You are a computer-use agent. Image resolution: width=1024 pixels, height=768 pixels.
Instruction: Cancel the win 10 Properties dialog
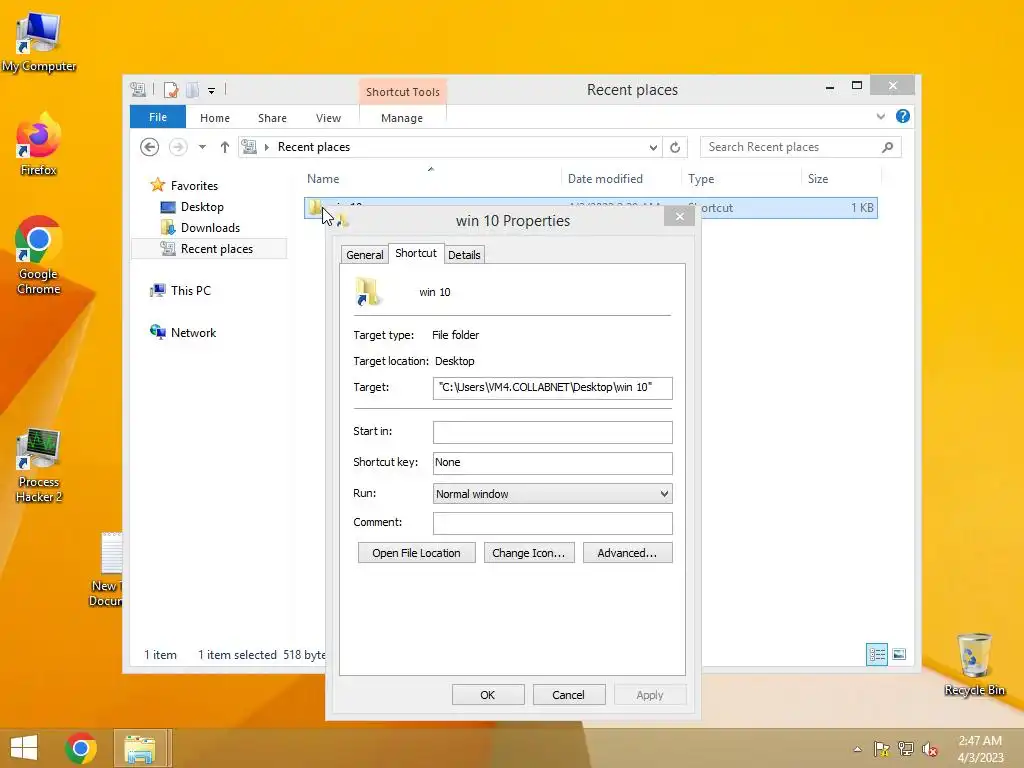[569, 695]
